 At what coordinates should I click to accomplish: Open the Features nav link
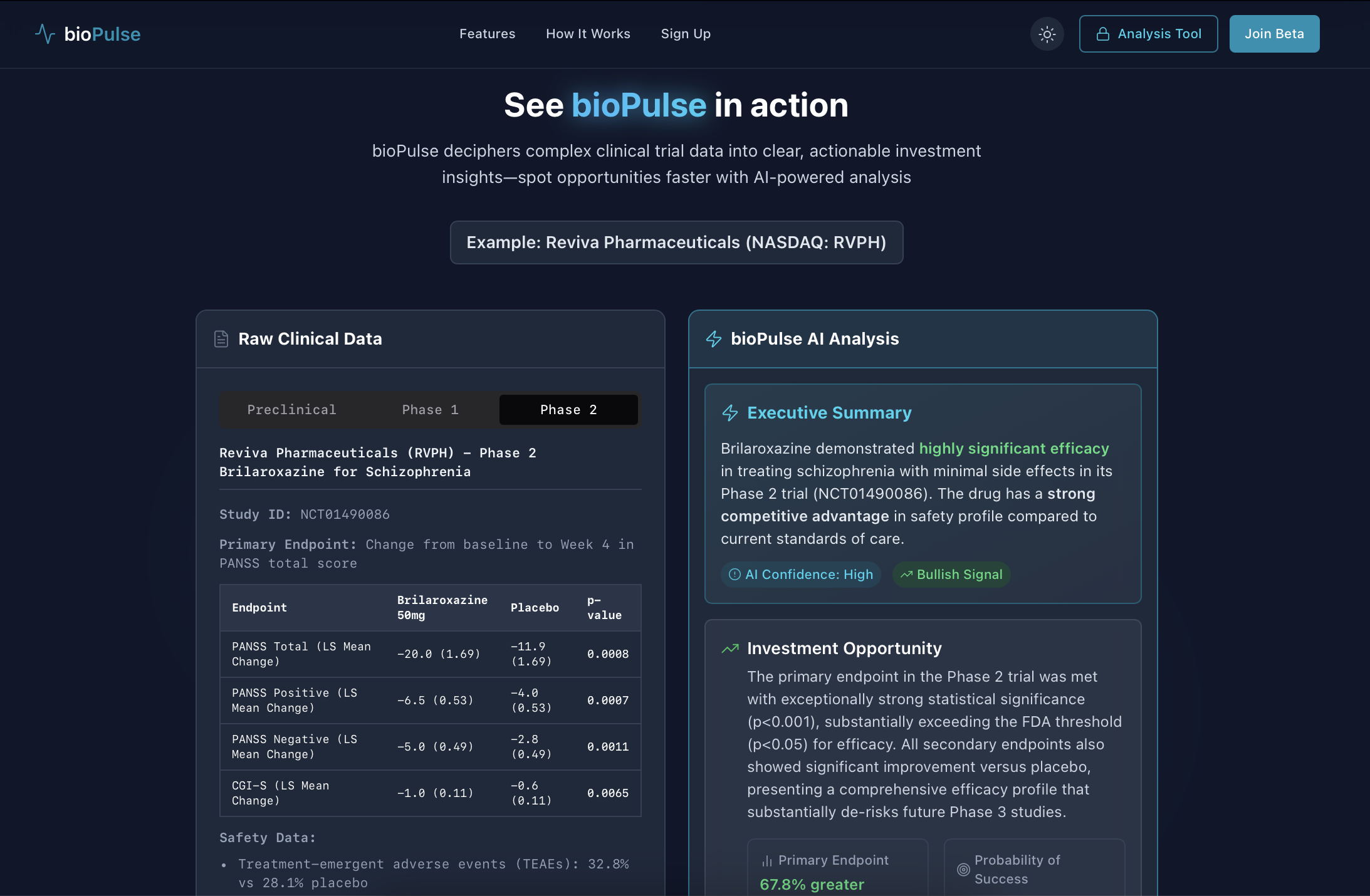pyautogui.click(x=487, y=34)
